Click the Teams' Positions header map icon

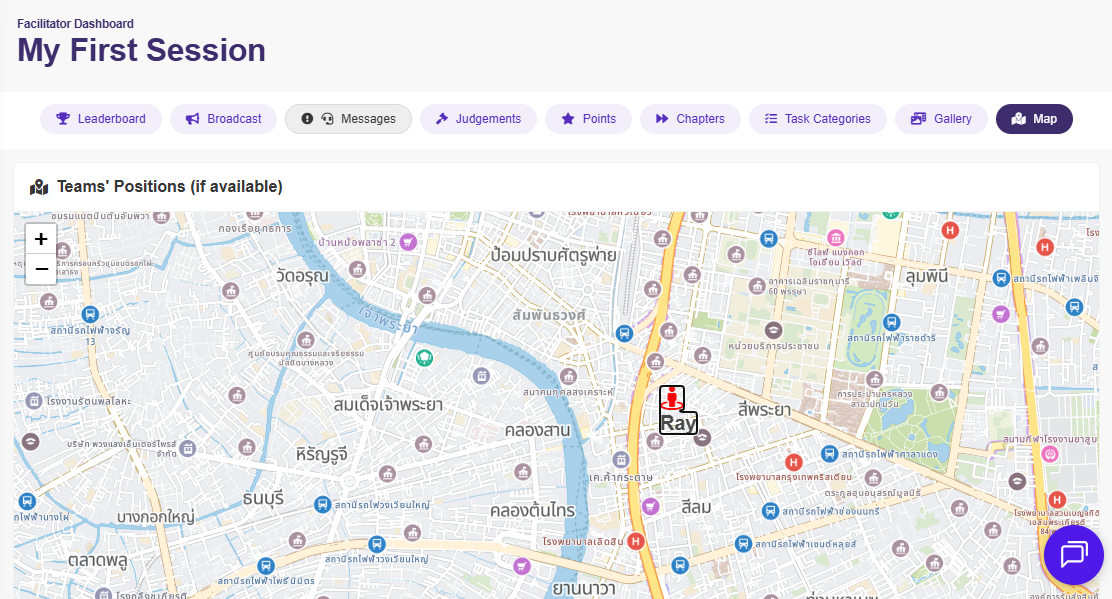point(38,187)
